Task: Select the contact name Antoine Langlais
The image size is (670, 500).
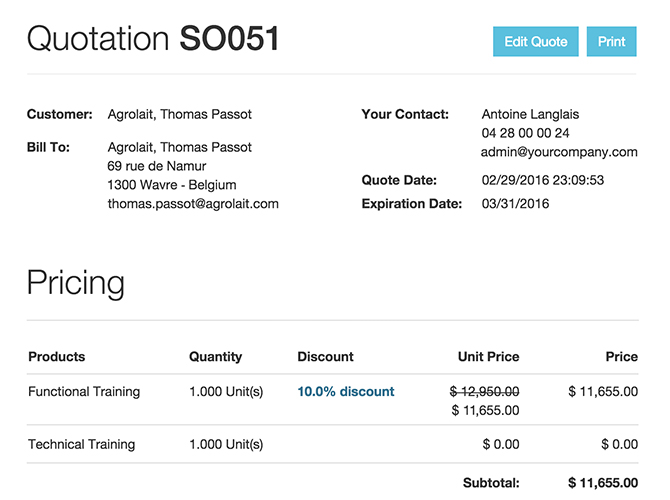Action: click(530, 114)
